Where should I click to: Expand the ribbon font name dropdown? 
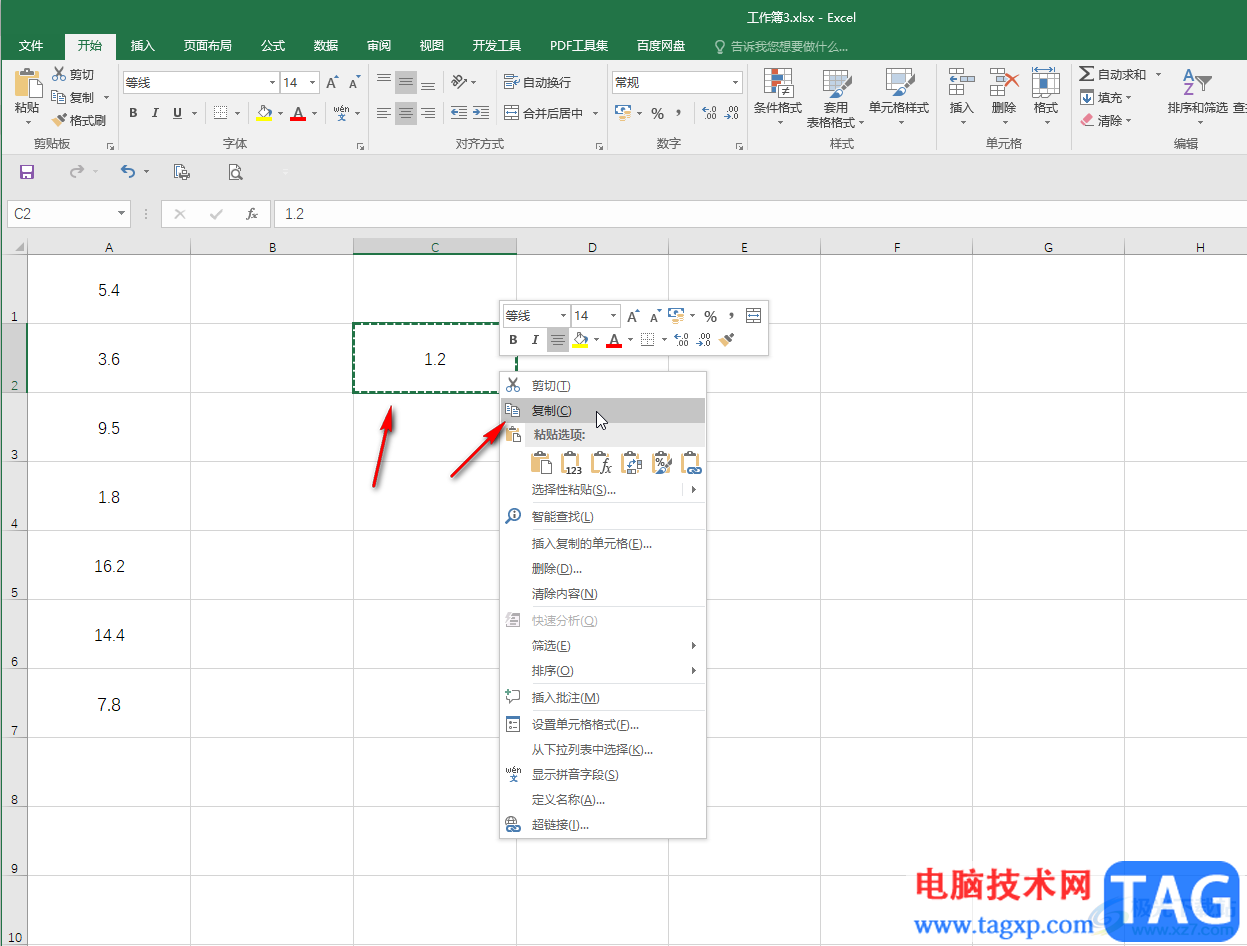pos(271,83)
